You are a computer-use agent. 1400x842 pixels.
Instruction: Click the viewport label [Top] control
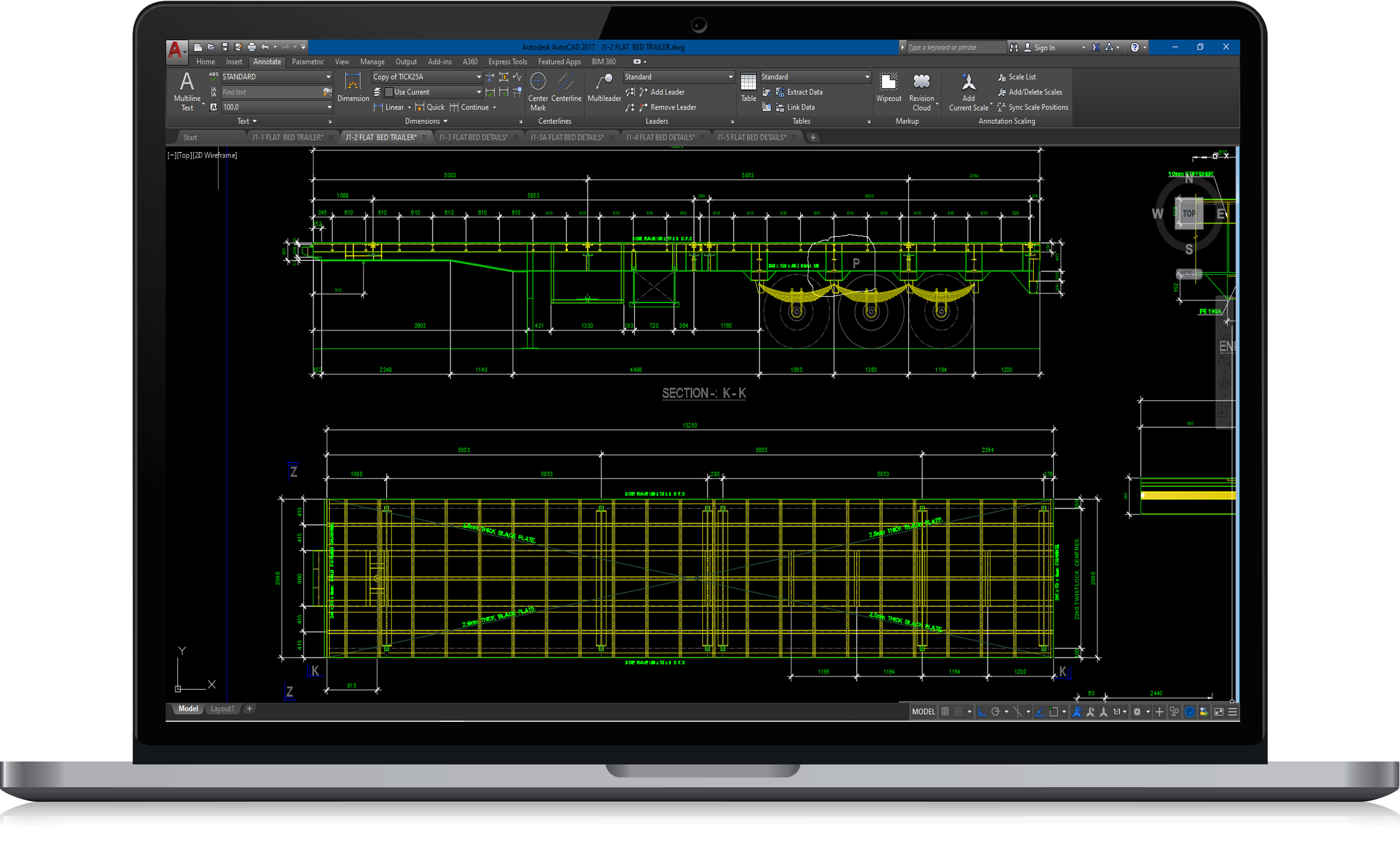click(184, 156)
